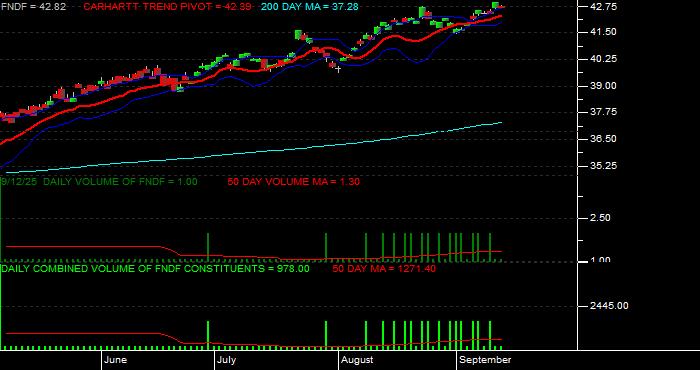Select the June month marker on timeline

pos(115,360)
